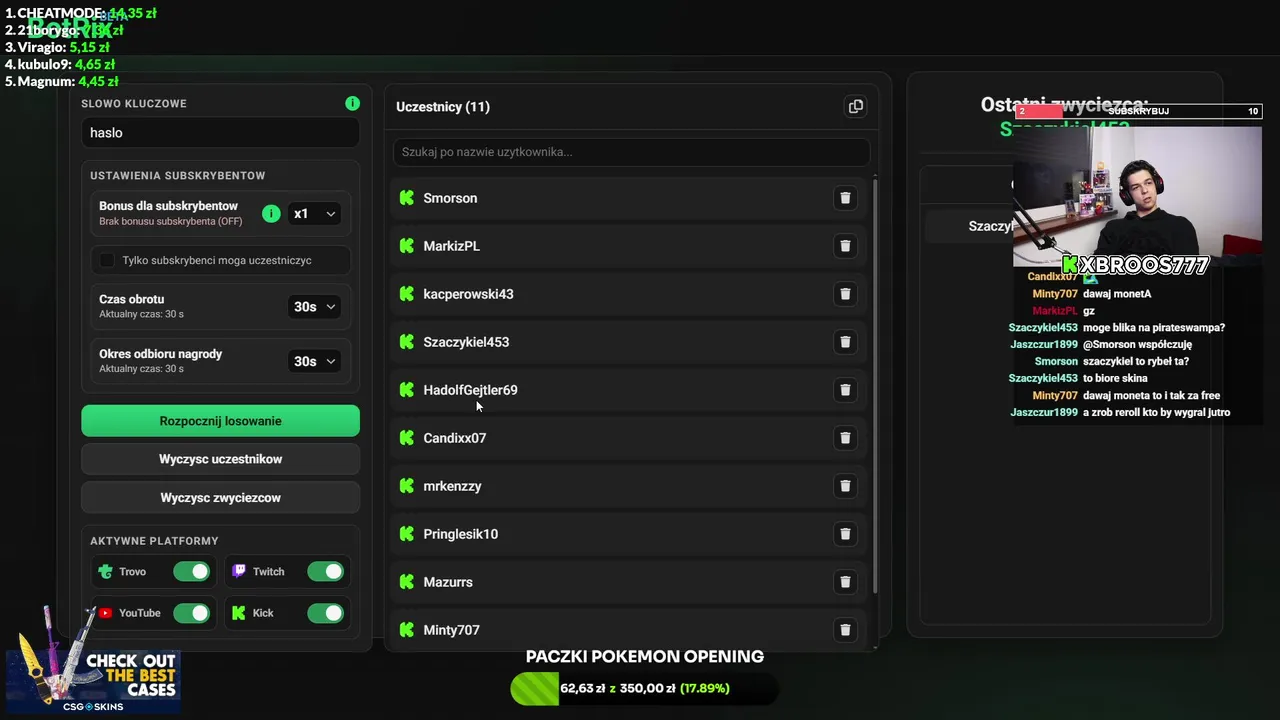
Task: Click the Kick icon beside MarkizPL
Action: click(x=407, y=246)
